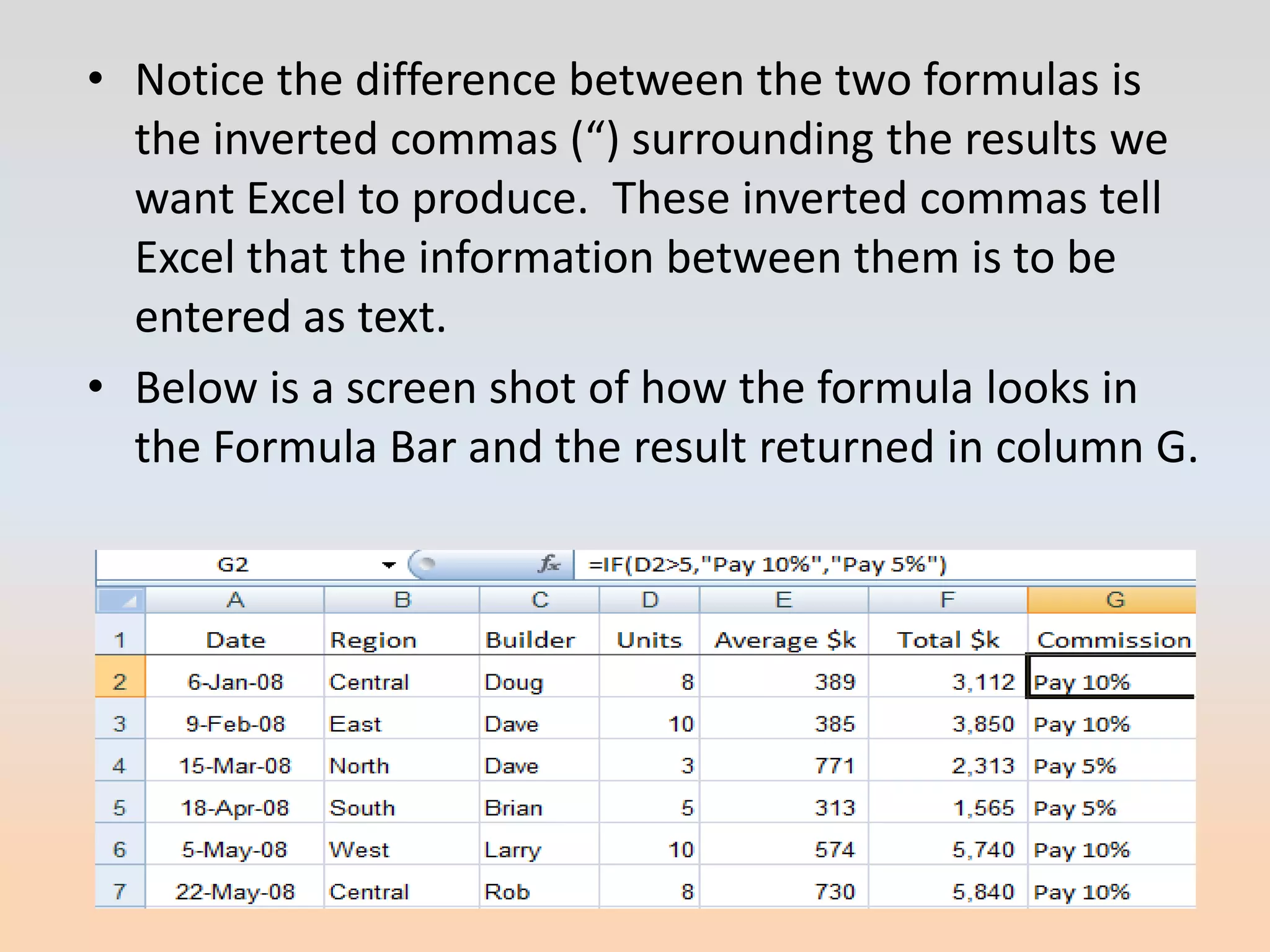Select the Units header cell
Screen dimensions: 1270x952
649,640
